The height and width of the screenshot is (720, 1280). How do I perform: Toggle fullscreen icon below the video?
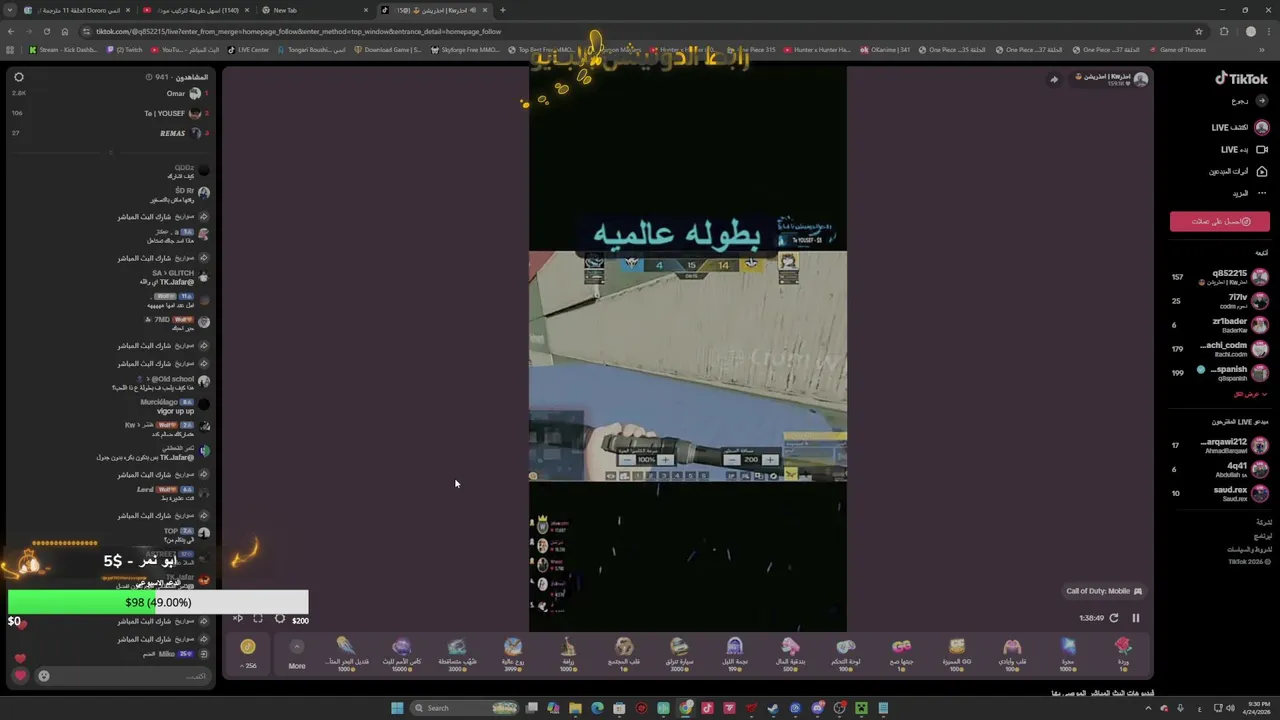coord(258,619)
